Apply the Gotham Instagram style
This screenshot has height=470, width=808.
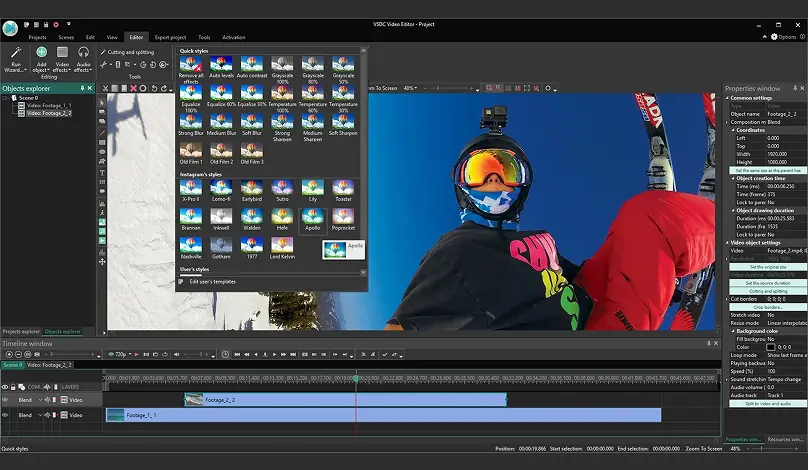click(x=221, y=248)
